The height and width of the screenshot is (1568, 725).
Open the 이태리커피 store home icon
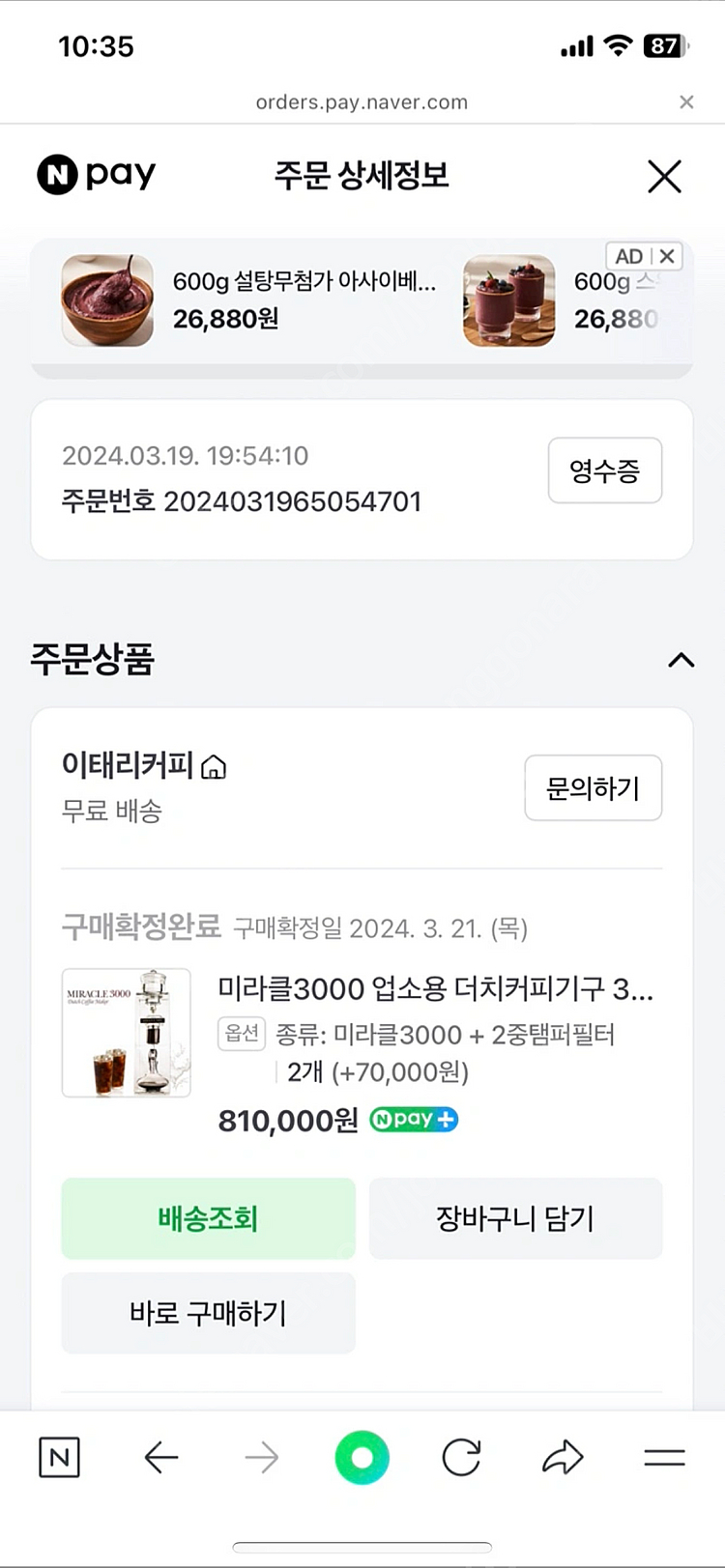(214, 767)
